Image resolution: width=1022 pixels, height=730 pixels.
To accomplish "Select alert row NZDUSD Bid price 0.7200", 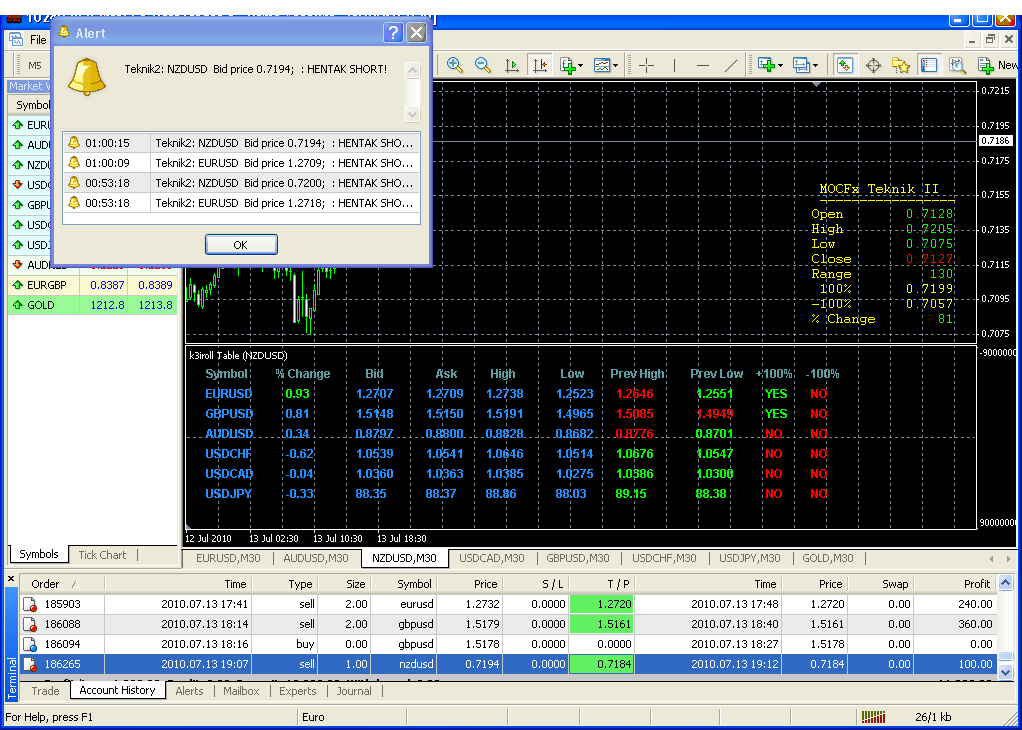I will (x=241, y=182).
